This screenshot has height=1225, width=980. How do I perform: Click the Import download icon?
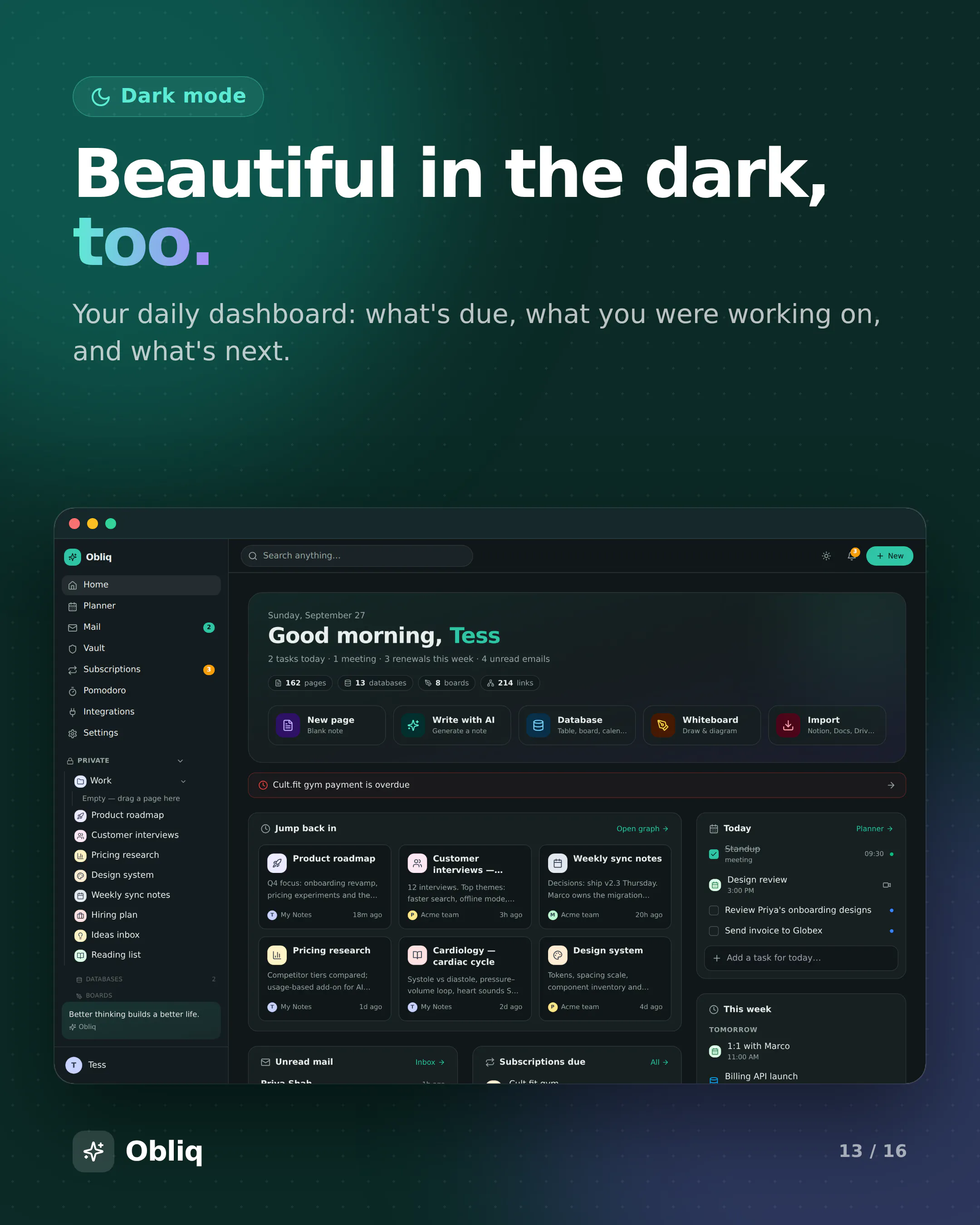788,725
